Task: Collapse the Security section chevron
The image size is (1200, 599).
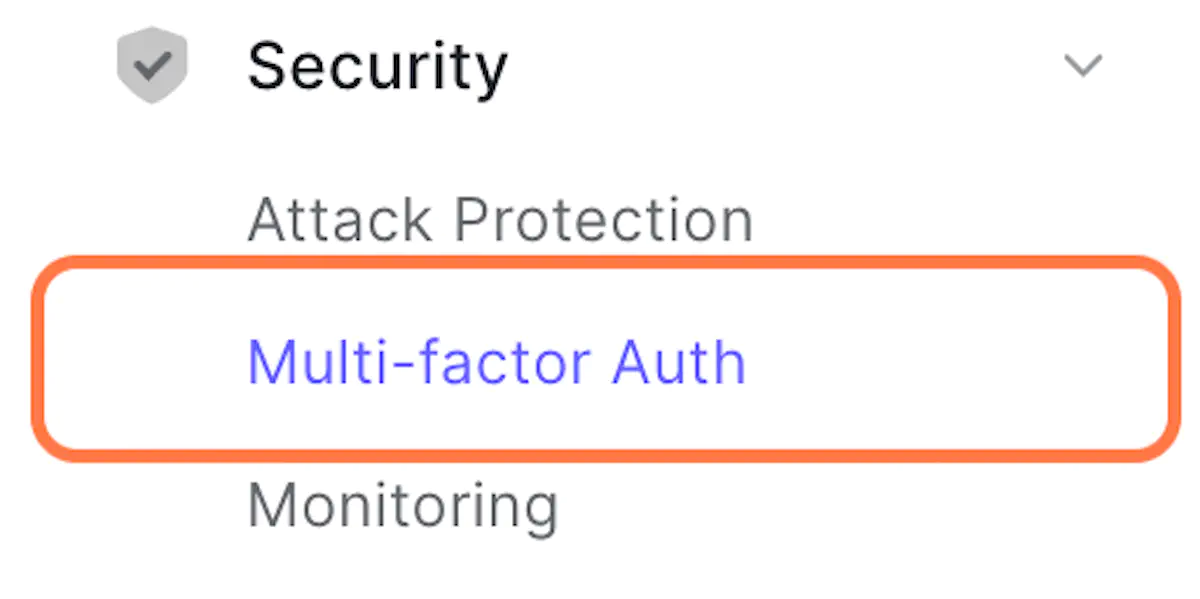Action: pos(1083,66)
